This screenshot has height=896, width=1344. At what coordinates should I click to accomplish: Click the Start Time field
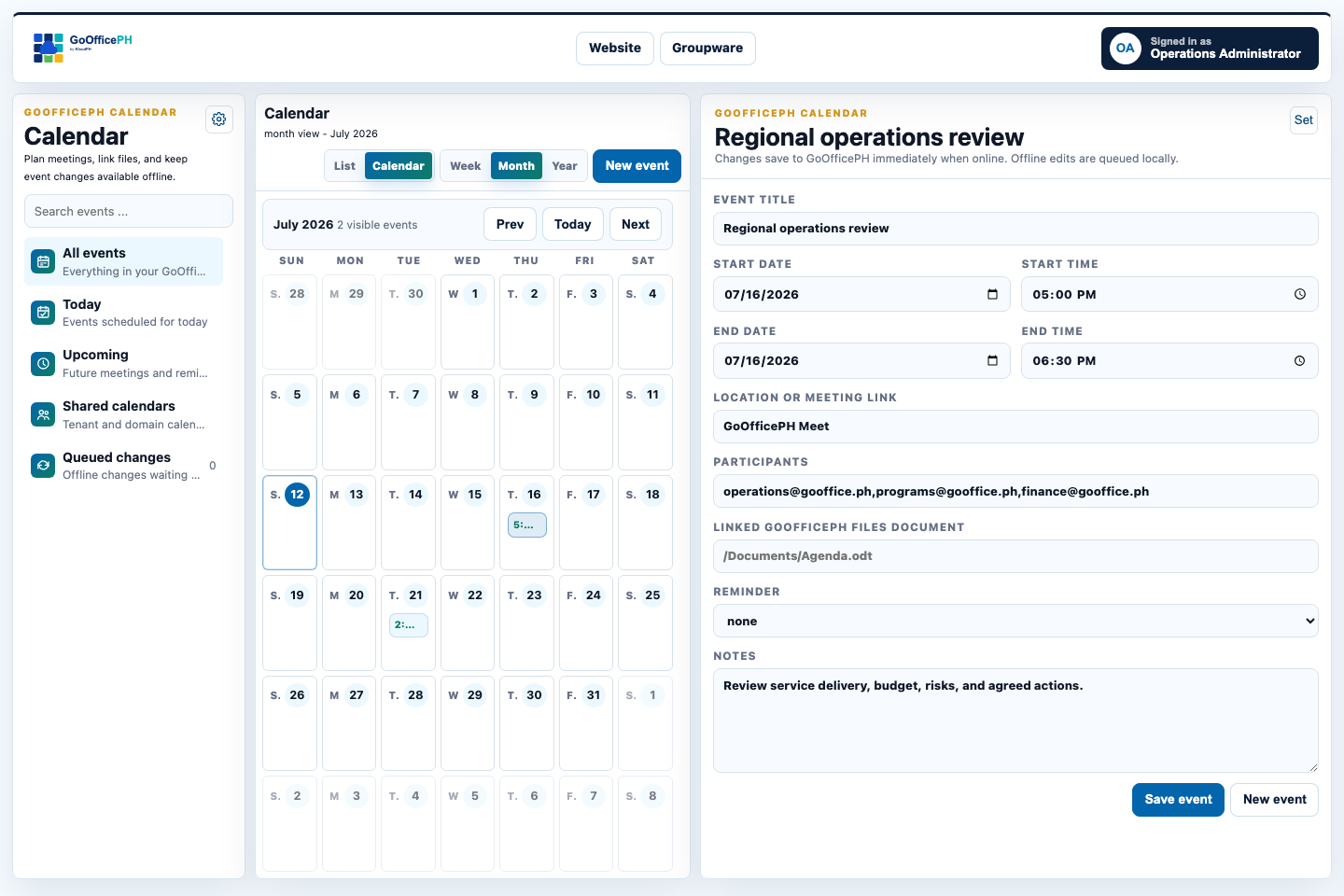(1169, 294)
